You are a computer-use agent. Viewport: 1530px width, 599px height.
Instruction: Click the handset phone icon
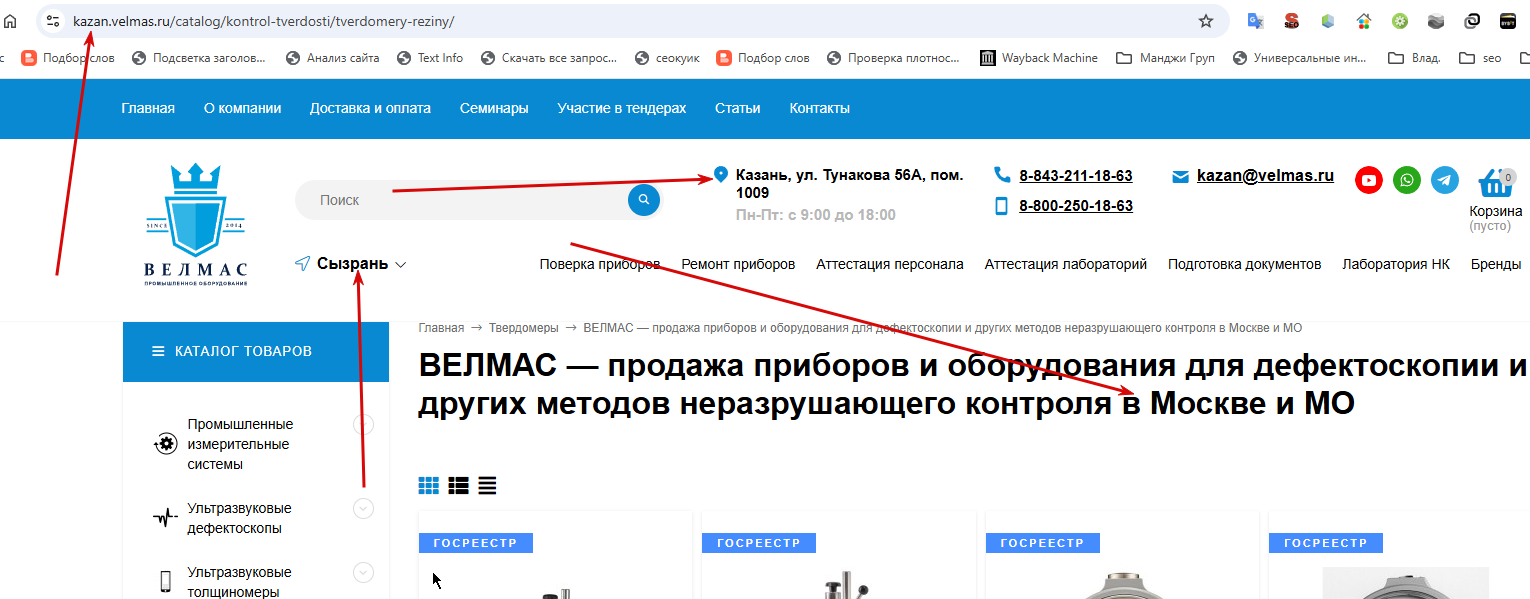click(x=1002, y=175)
